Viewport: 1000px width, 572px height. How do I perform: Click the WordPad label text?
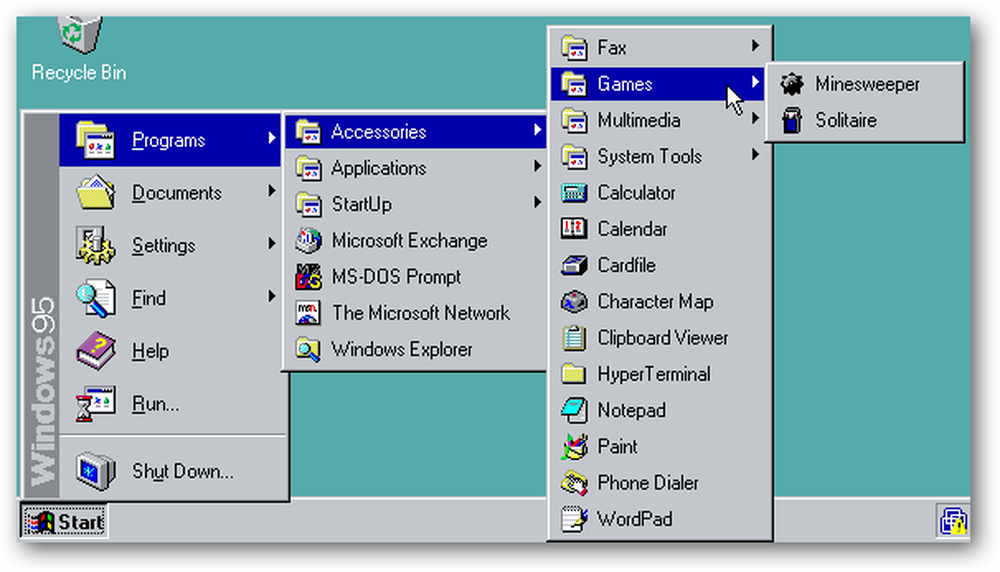(635, 519)
